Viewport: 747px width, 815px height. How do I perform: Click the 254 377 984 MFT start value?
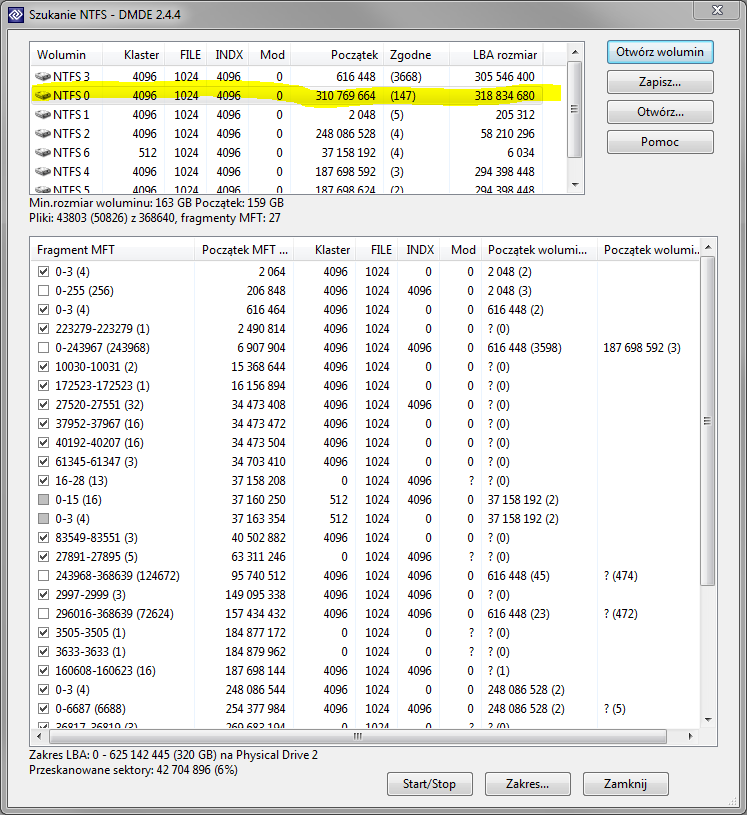(x=255, y=708)
